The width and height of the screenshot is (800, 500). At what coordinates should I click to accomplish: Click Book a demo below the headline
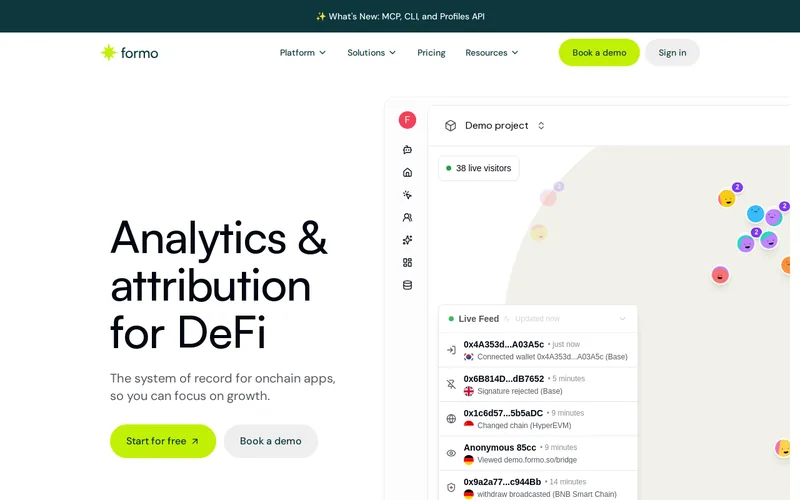[x=270, y=441]
